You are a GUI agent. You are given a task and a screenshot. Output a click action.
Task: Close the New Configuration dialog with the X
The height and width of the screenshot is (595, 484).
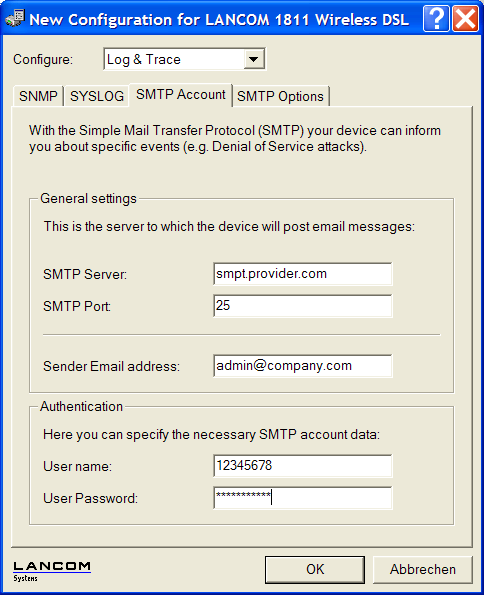click(465, 18)
